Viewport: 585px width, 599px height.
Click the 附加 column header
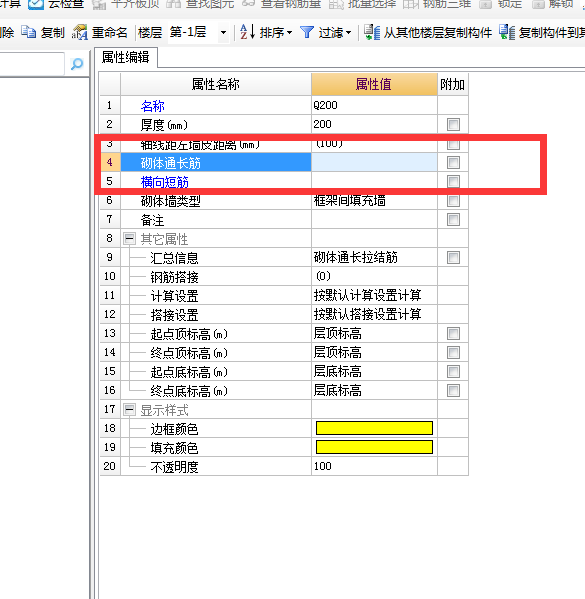pos(452,84)
